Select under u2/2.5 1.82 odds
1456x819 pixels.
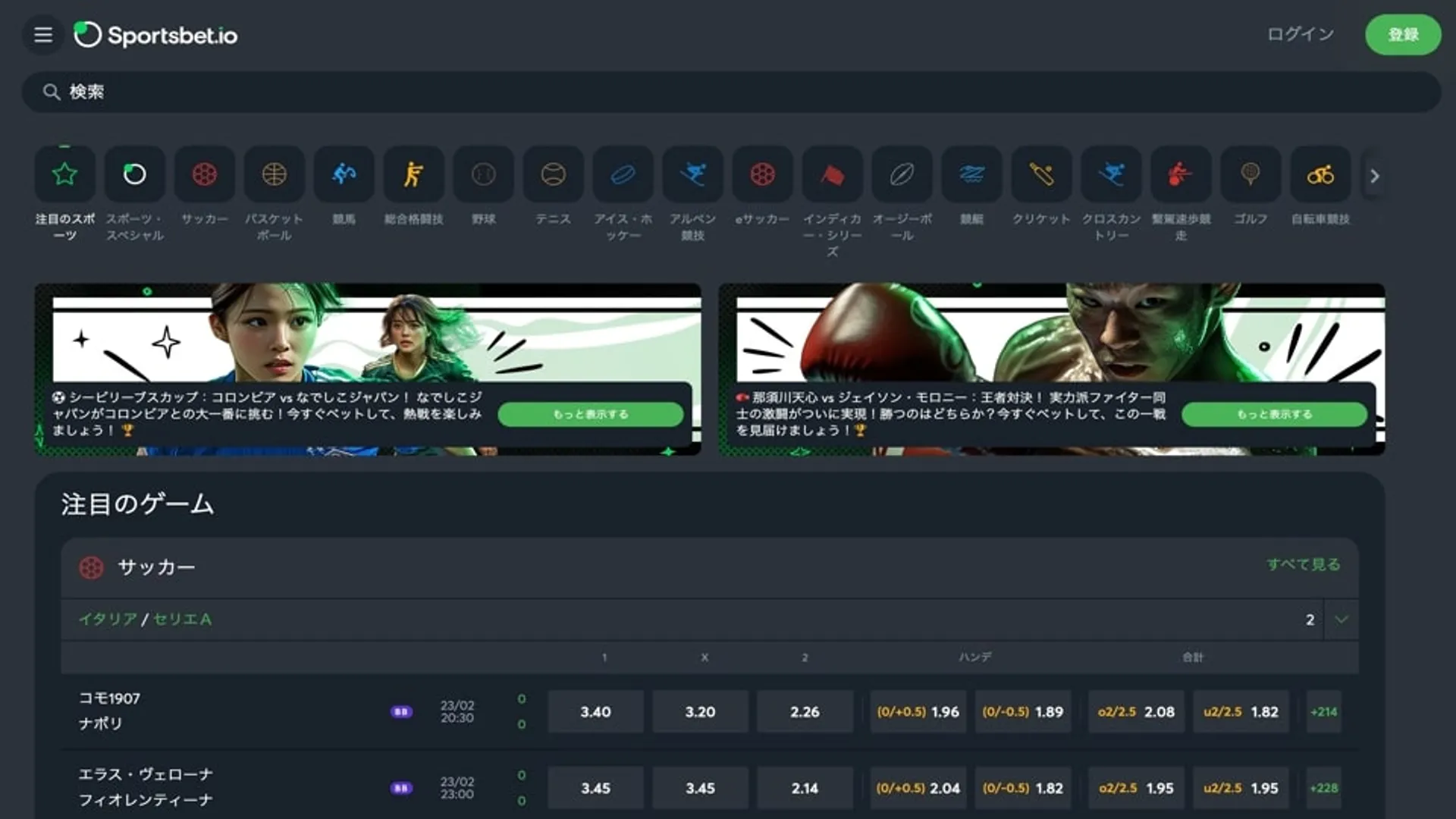[1241, 711]
